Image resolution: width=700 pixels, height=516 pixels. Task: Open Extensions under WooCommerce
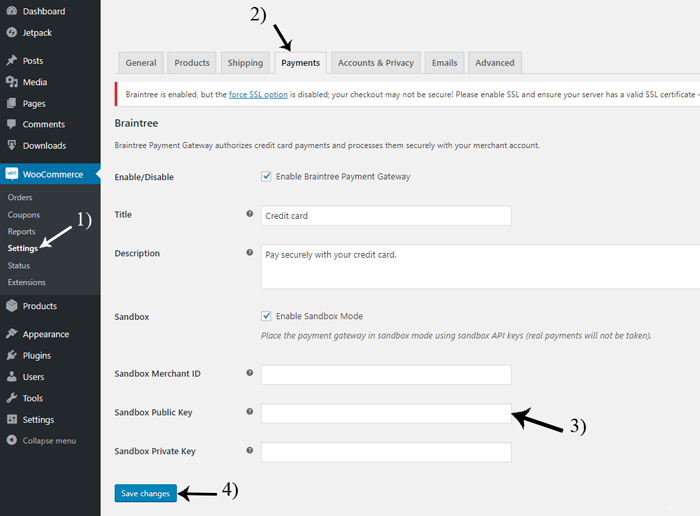(26, 283)
